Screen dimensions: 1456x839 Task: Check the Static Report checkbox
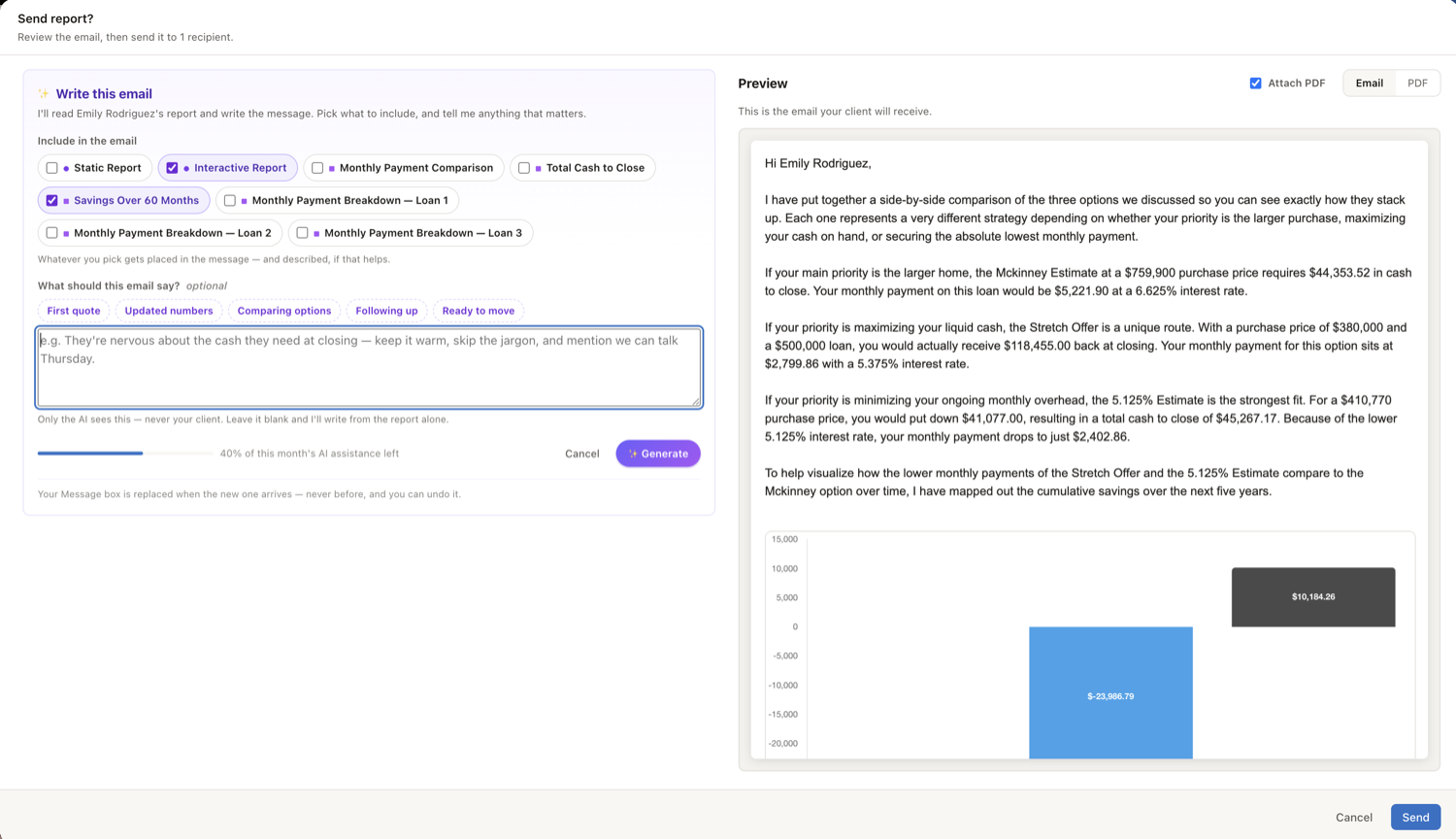point(52,168)
